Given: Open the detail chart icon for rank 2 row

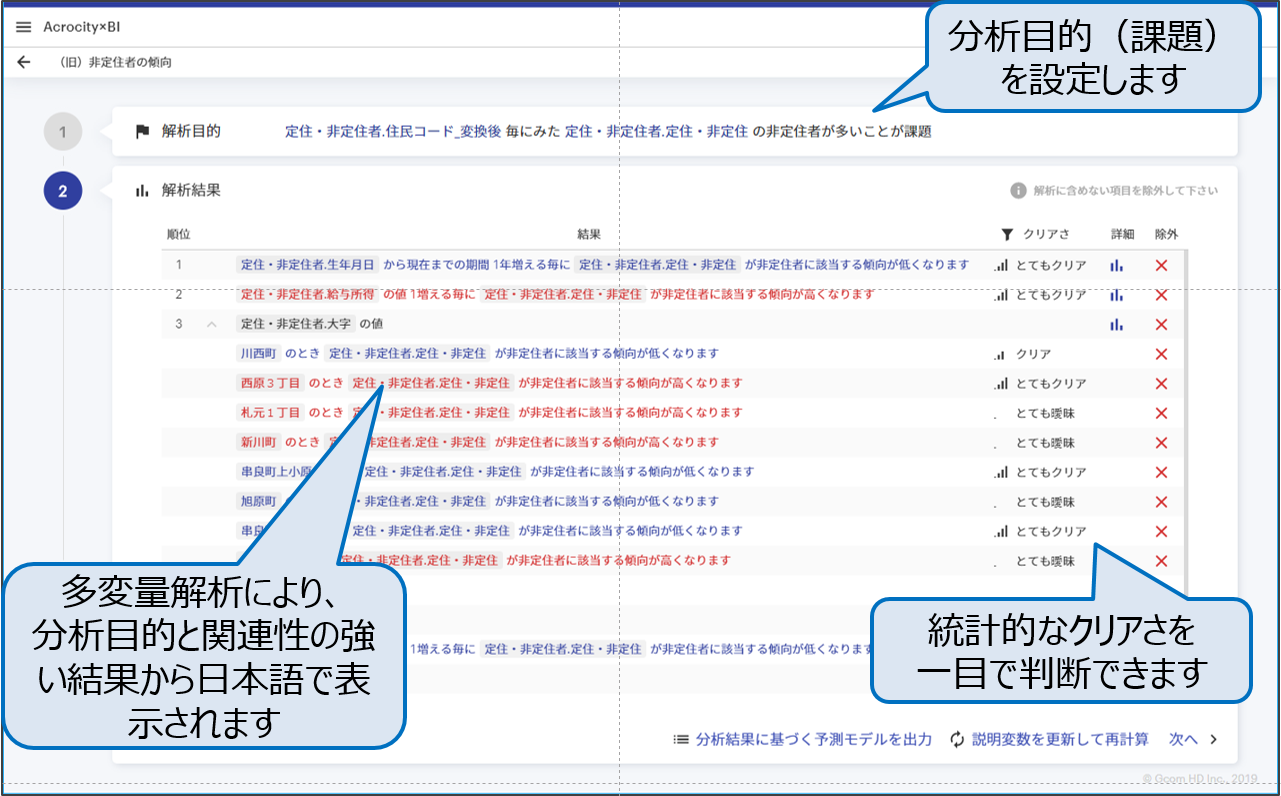Looking at the screenshot, I should (x=1116, y=295).
